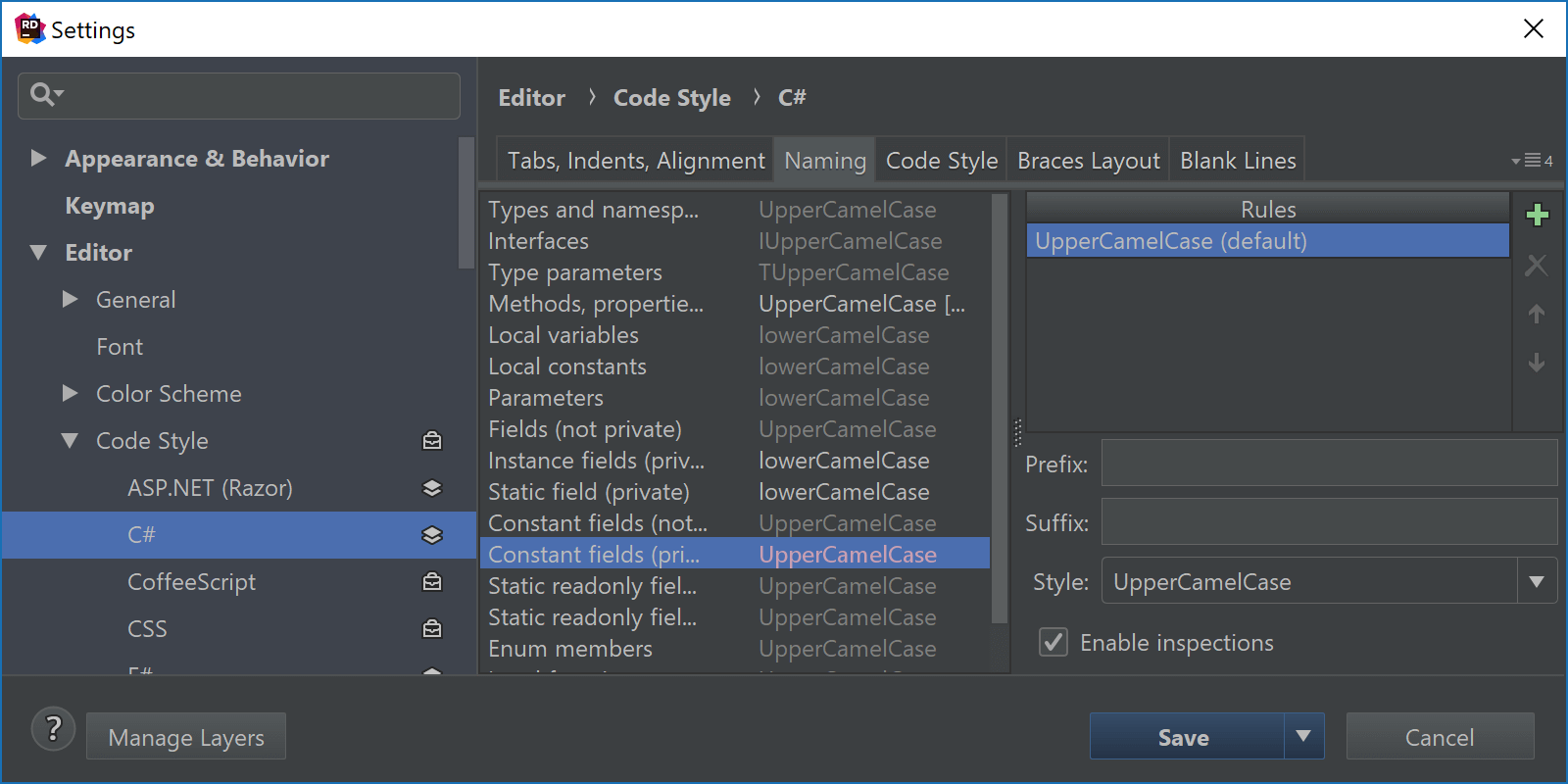Click the CoffeeScript layer indicator icon

tap(432, 582)
